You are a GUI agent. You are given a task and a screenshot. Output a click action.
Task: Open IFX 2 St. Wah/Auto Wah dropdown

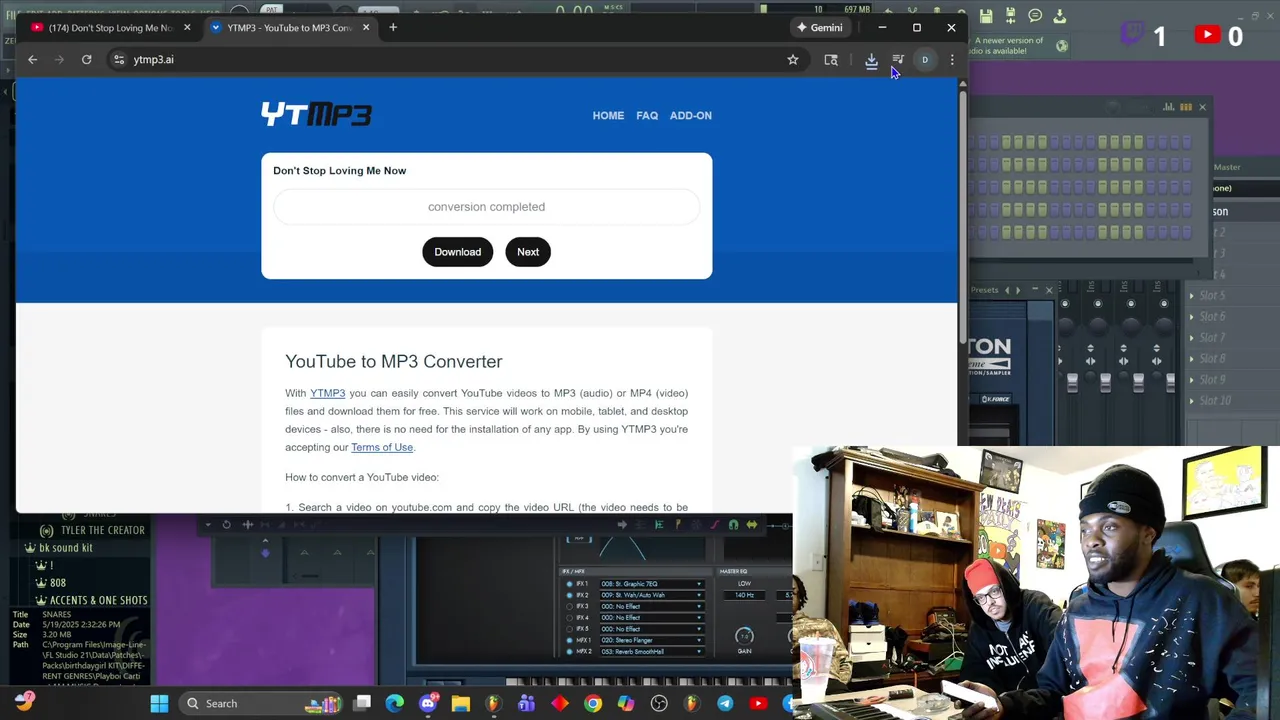click(x=651, y=595)
